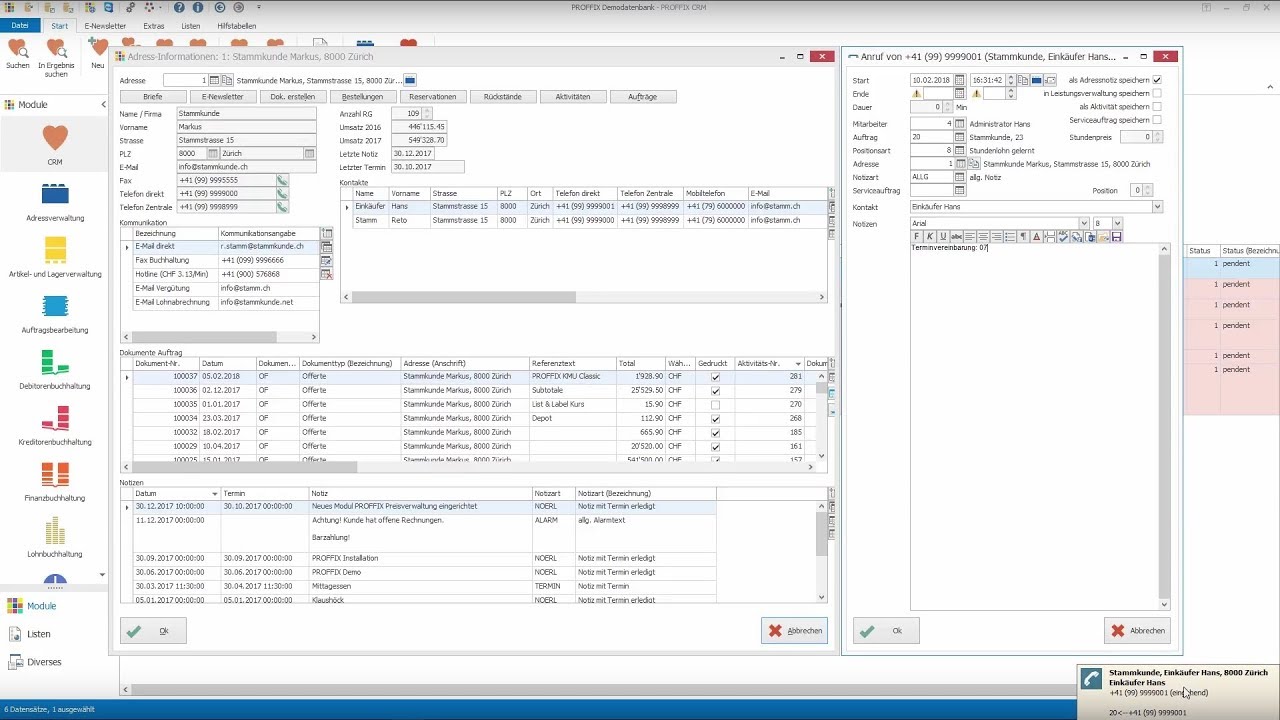Screen dimensions: 1280x720
Task: Select Listen in the bottom navigation pane
Action: [x=39, y=634]
